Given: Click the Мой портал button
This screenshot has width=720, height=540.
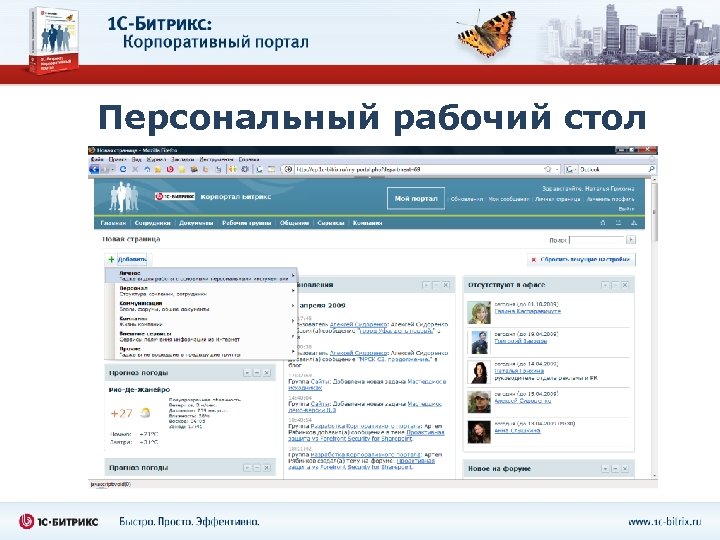Looking at the screenshot, I should click(x=416, y=198).
